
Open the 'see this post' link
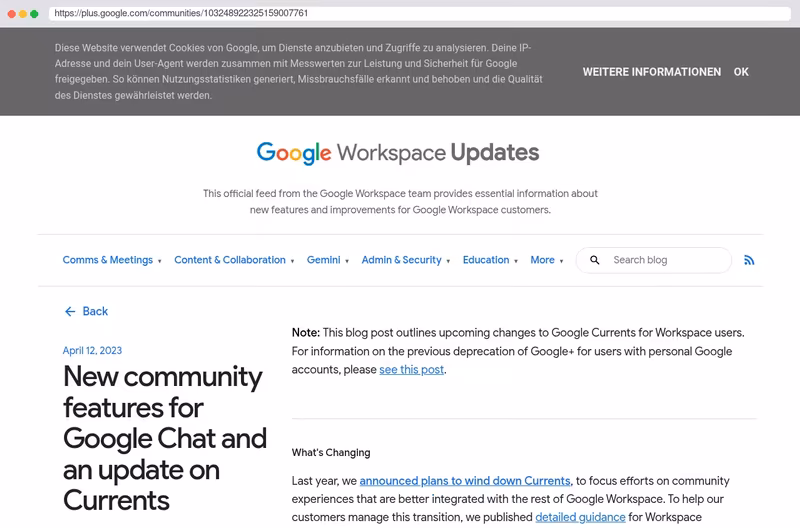(x=411, y=369)
